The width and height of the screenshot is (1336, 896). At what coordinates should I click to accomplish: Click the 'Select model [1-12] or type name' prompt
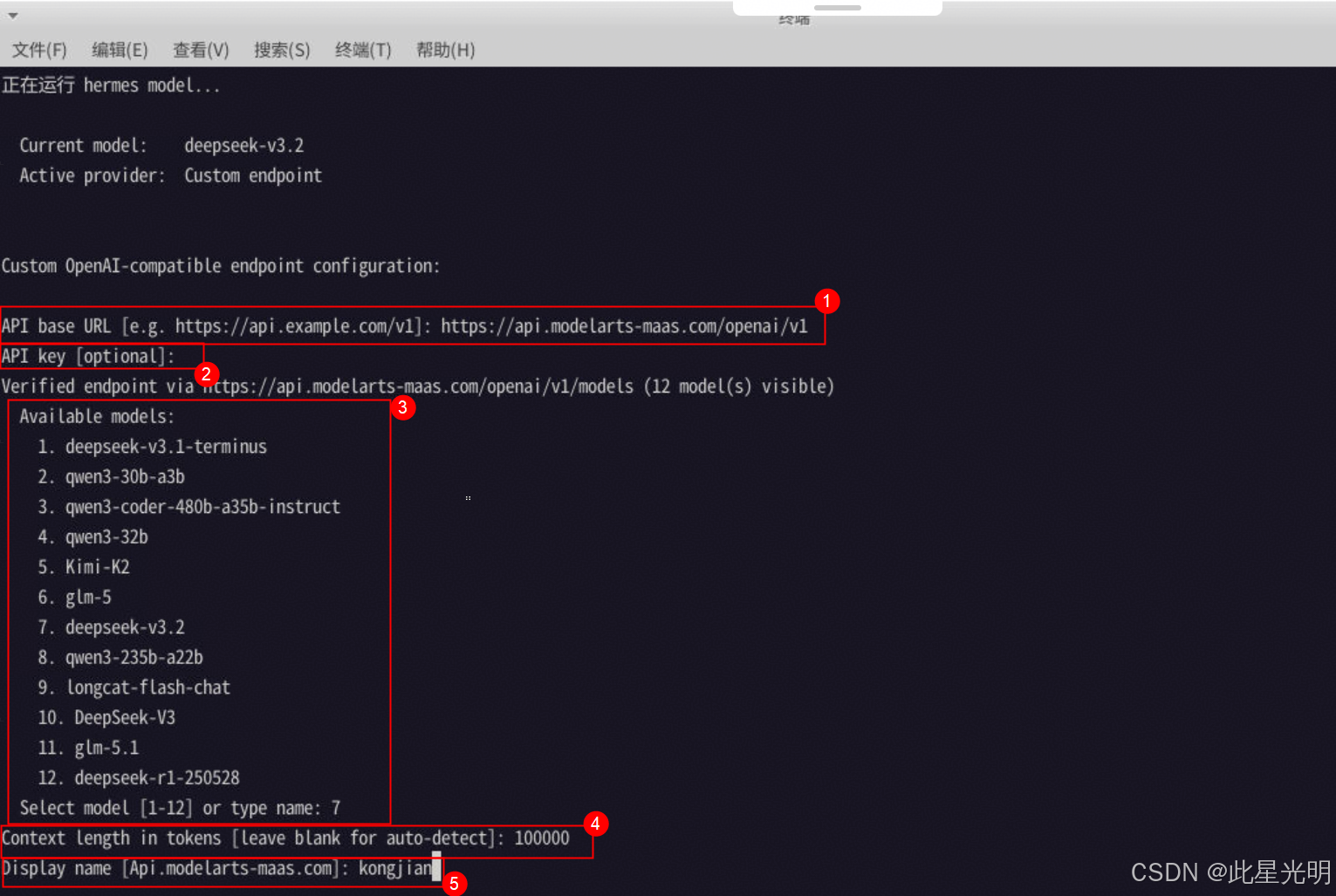(170, 808)
